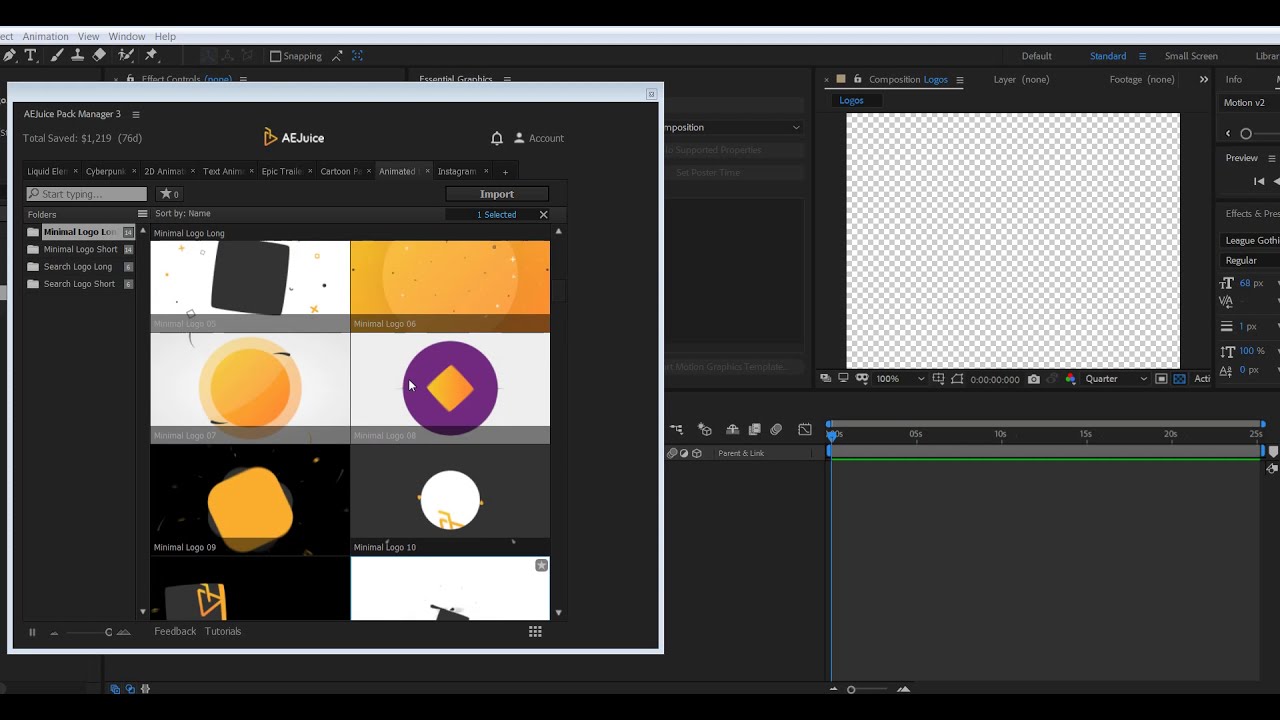The image size is (1280, 720).
Task: Click the small mountains zoom-out icon
Action: 54,632
